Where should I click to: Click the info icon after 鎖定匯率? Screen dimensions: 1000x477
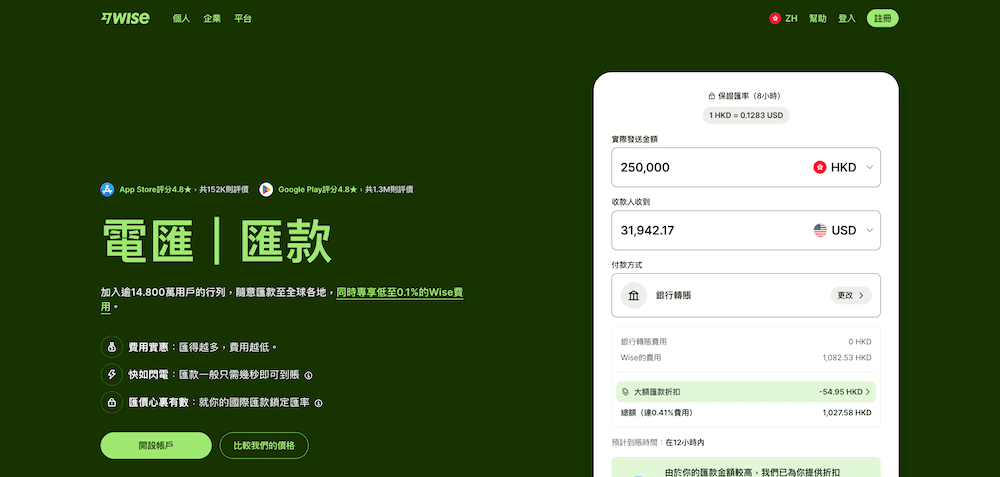(318, 403)
